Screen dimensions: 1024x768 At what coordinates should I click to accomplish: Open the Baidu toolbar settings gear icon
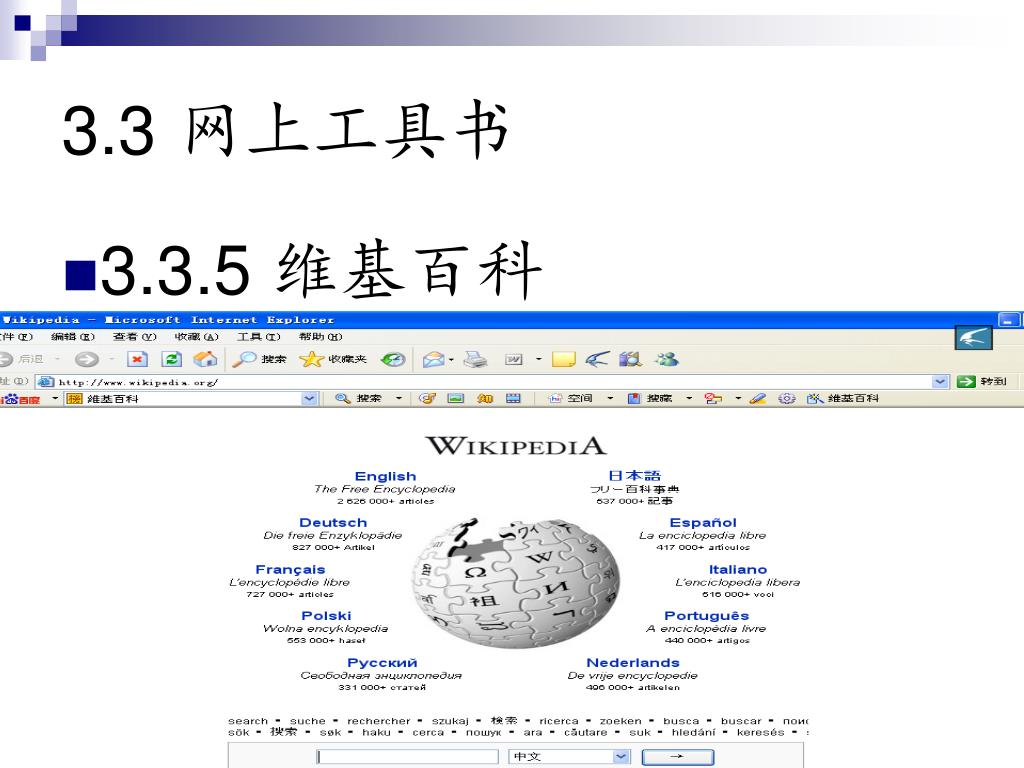787,398
